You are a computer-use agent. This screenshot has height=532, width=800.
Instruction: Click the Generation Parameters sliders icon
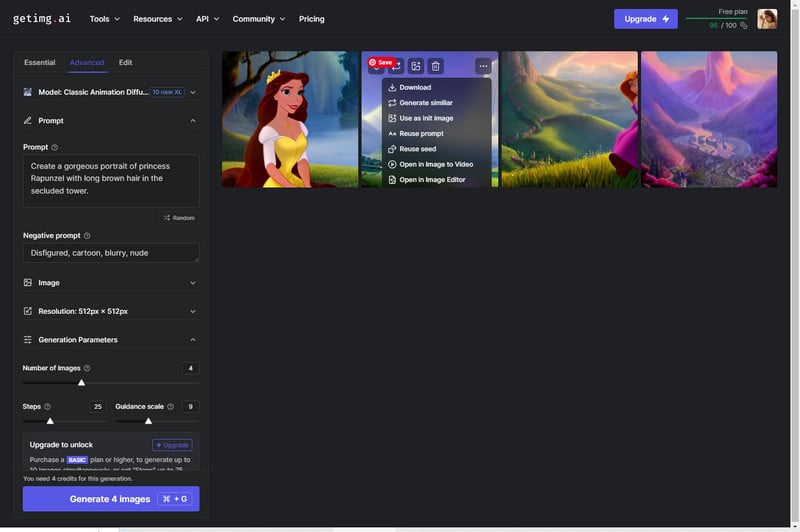[x=28, y=340]
